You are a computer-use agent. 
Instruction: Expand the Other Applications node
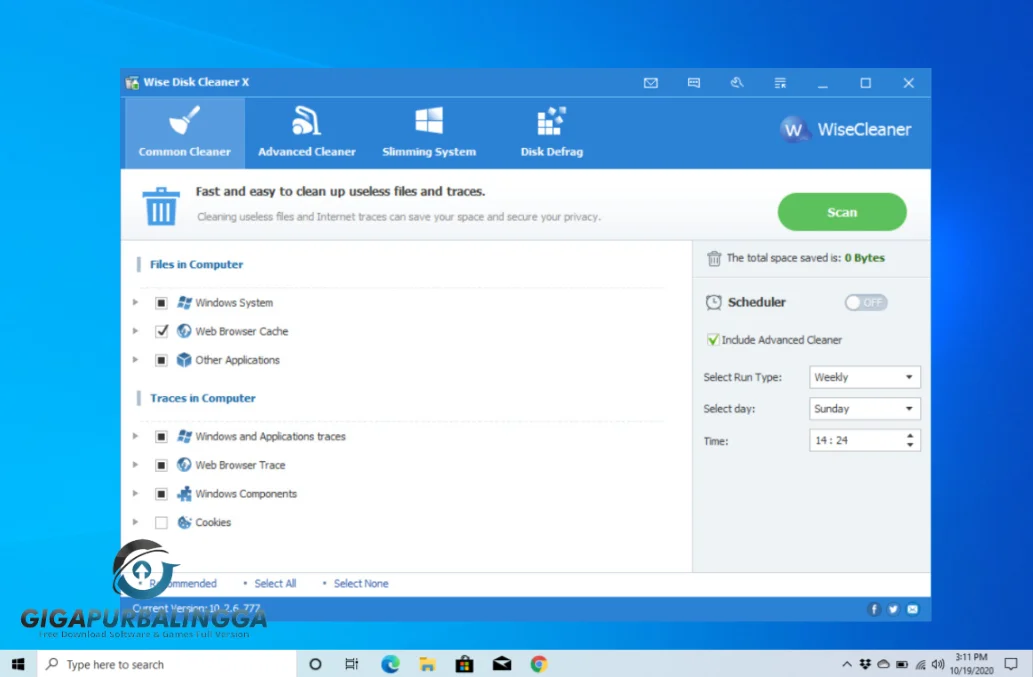(x=135, y=360)
